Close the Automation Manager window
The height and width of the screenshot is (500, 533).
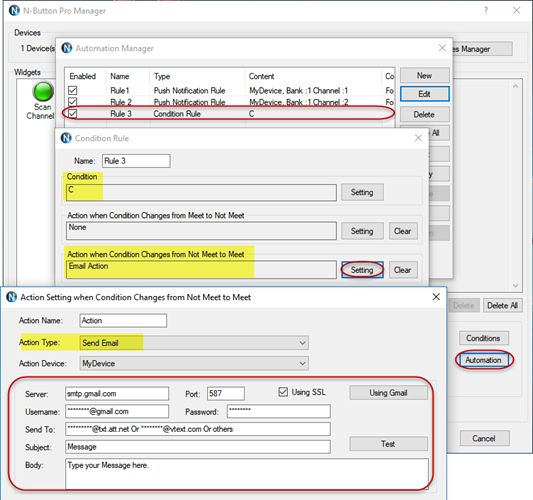coord(442,48)
